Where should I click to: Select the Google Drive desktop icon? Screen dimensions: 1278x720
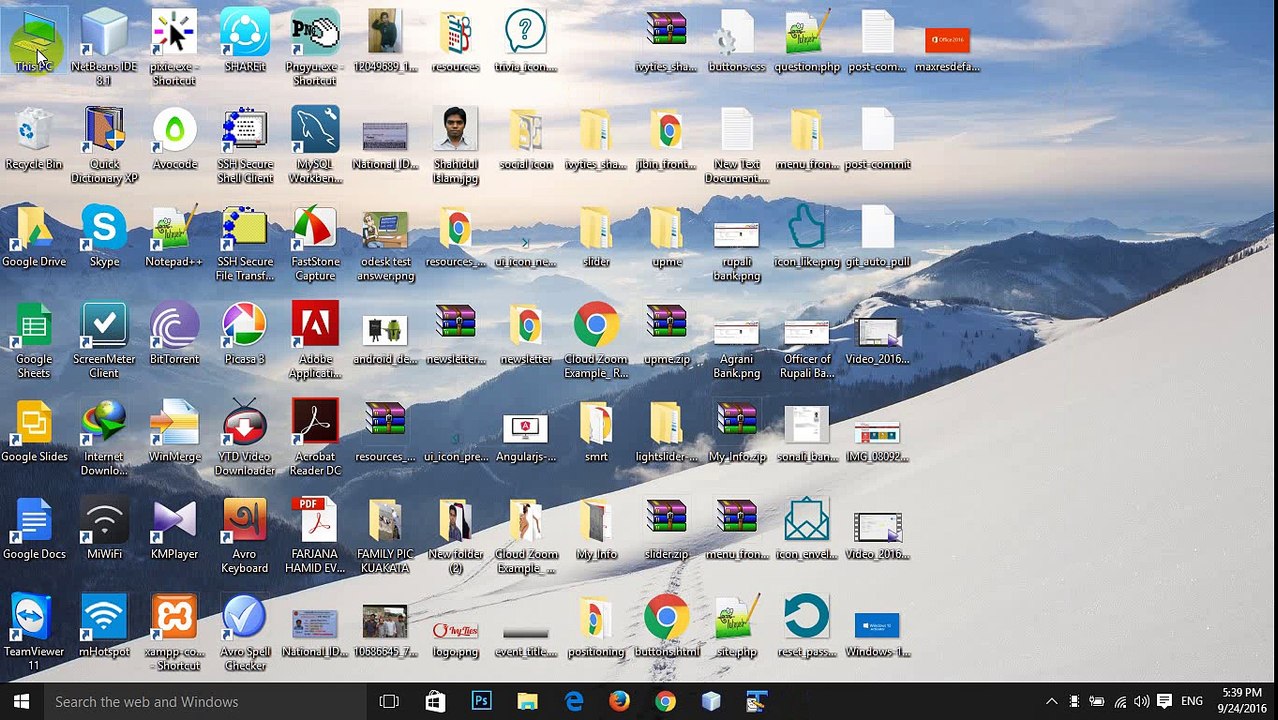(34, 236)
